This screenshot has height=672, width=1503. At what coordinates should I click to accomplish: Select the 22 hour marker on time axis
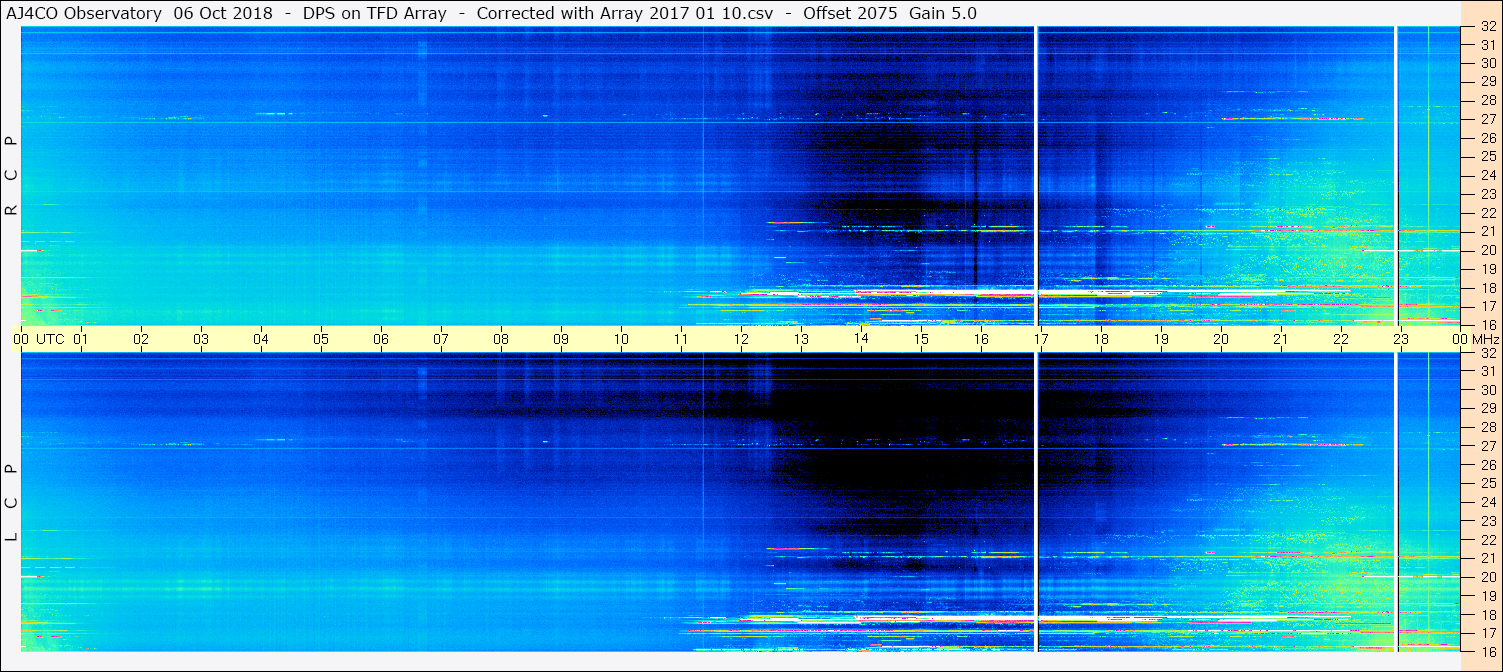click(1341, 339)
